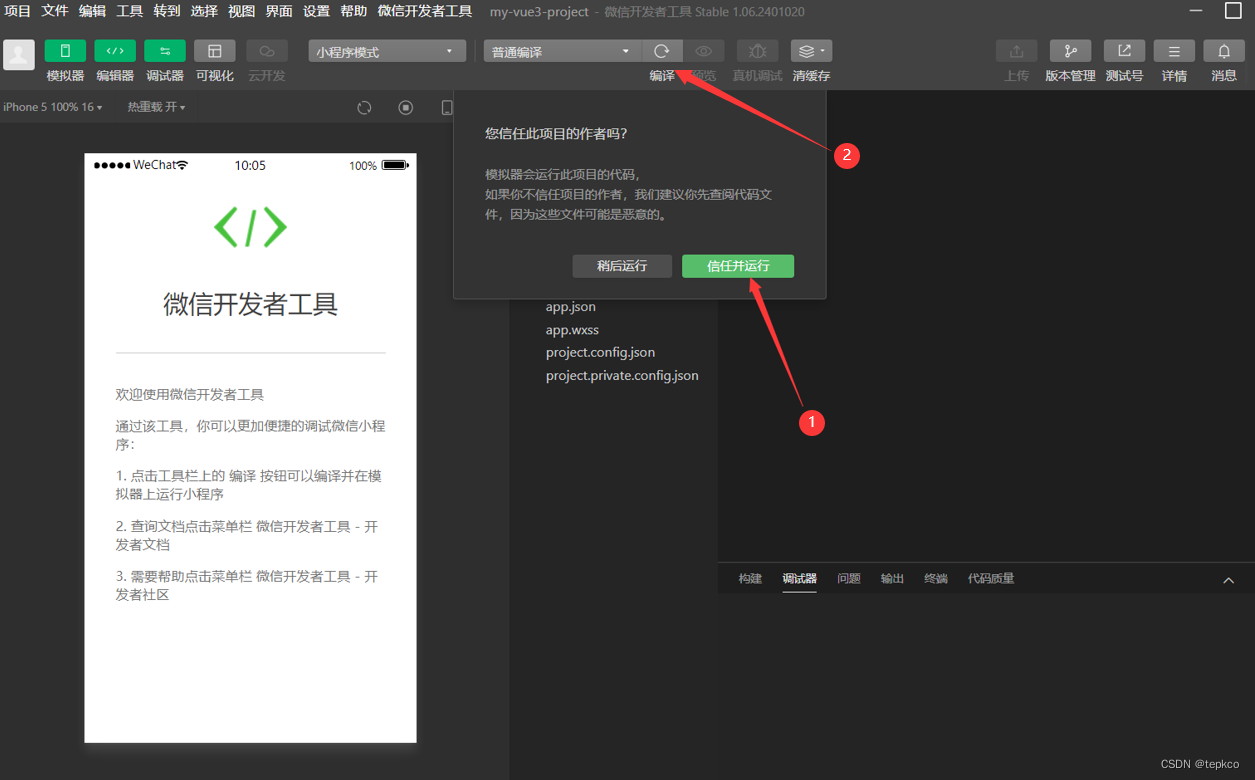The height and width of the screenshot is (780, 1255).
Task: Click the 上传 upload icon
Action: click(x=1017, y=51)
